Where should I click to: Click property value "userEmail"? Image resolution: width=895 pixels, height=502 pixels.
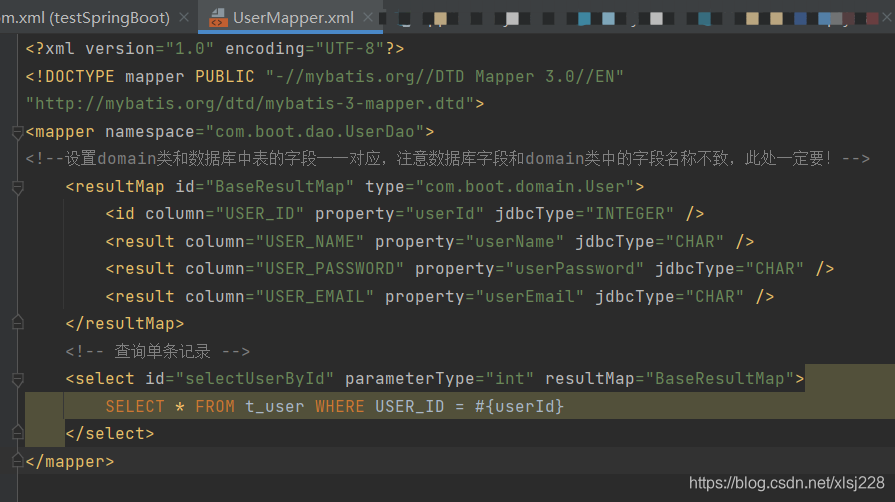[x=530, y=296]
